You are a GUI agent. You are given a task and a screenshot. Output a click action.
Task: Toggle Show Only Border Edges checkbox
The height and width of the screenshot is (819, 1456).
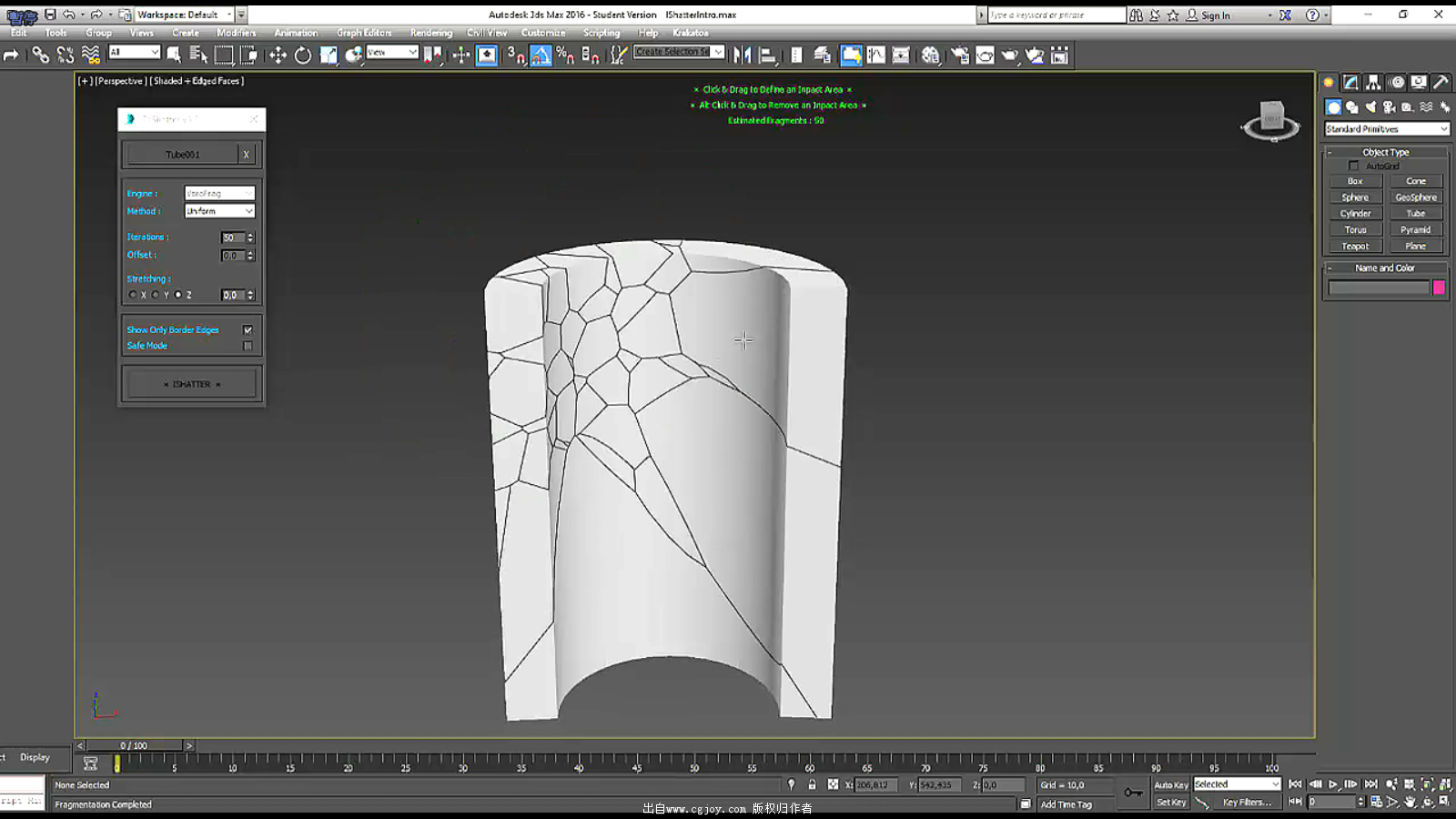[248, 329]
